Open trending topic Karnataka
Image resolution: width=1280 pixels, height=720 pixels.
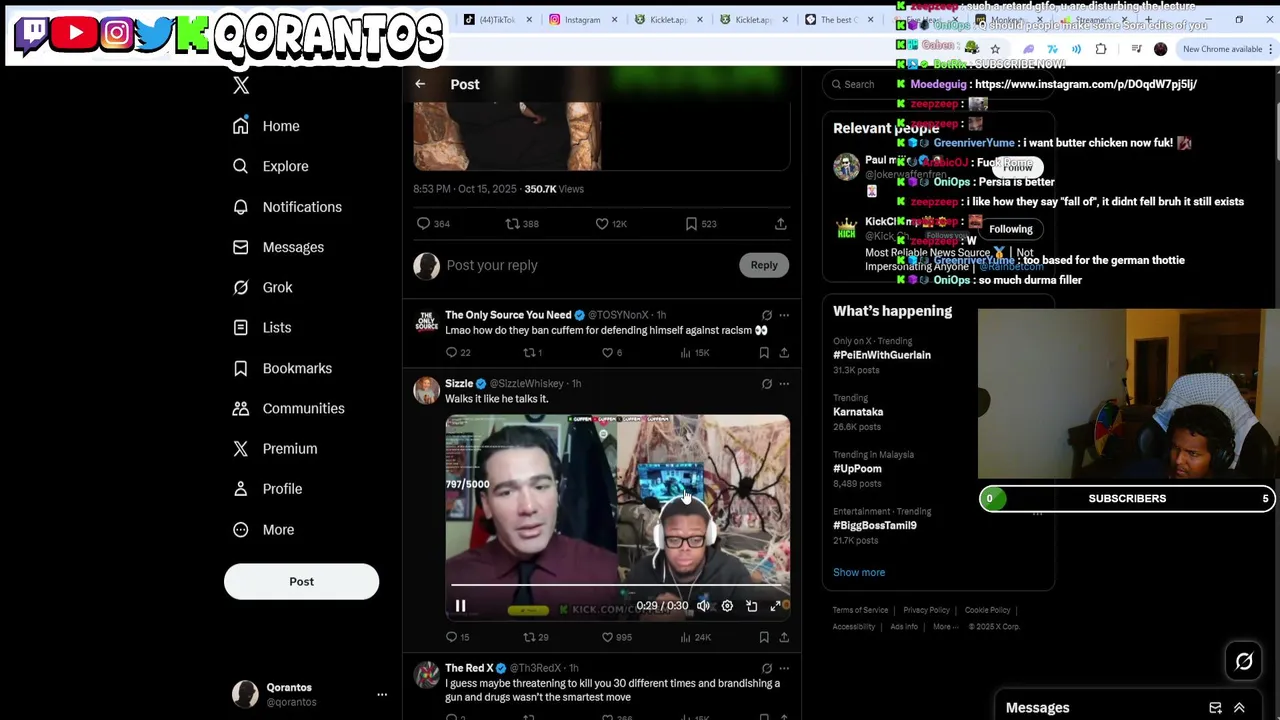point(858,412)
